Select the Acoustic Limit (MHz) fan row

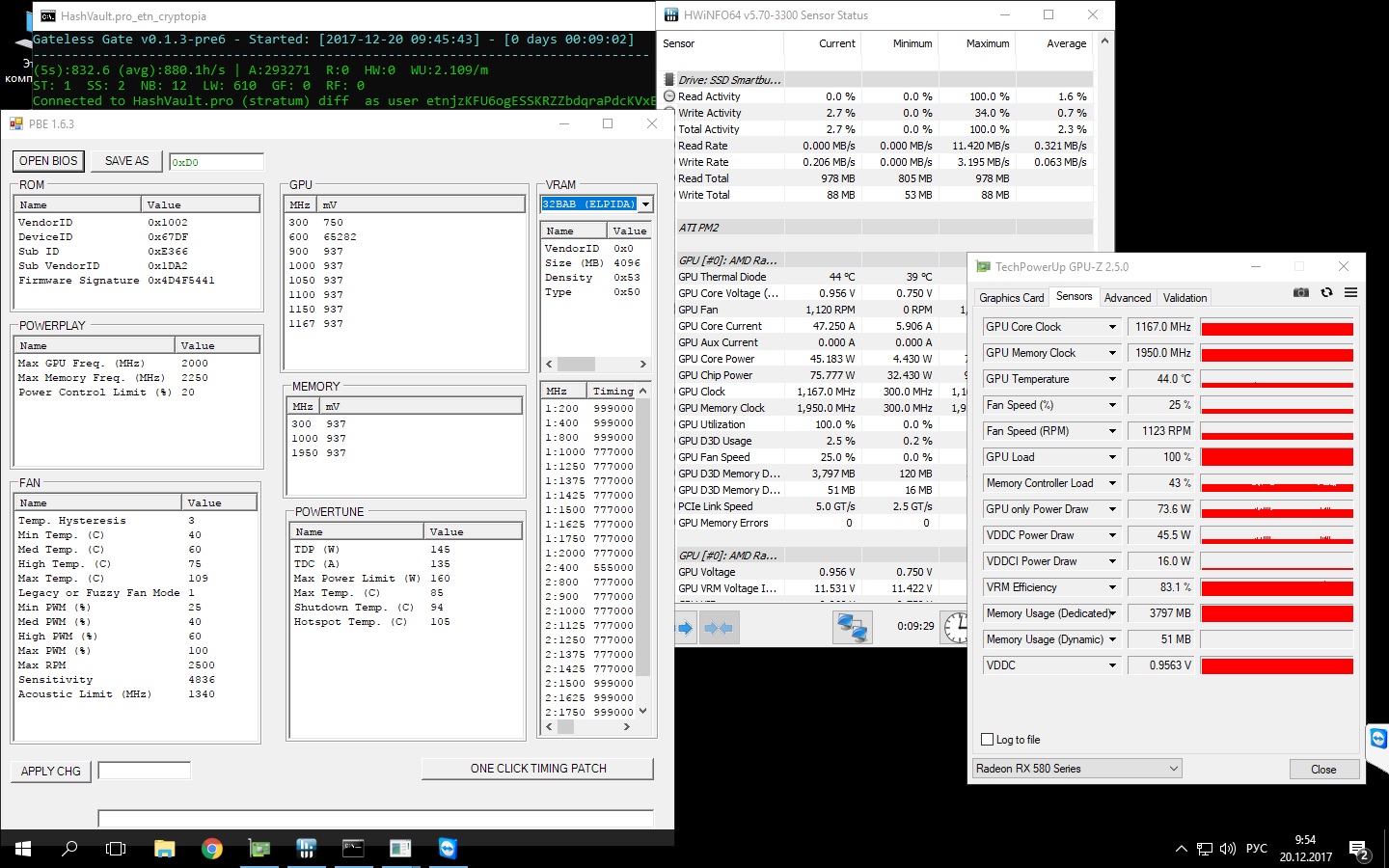[x=137, y=694]
